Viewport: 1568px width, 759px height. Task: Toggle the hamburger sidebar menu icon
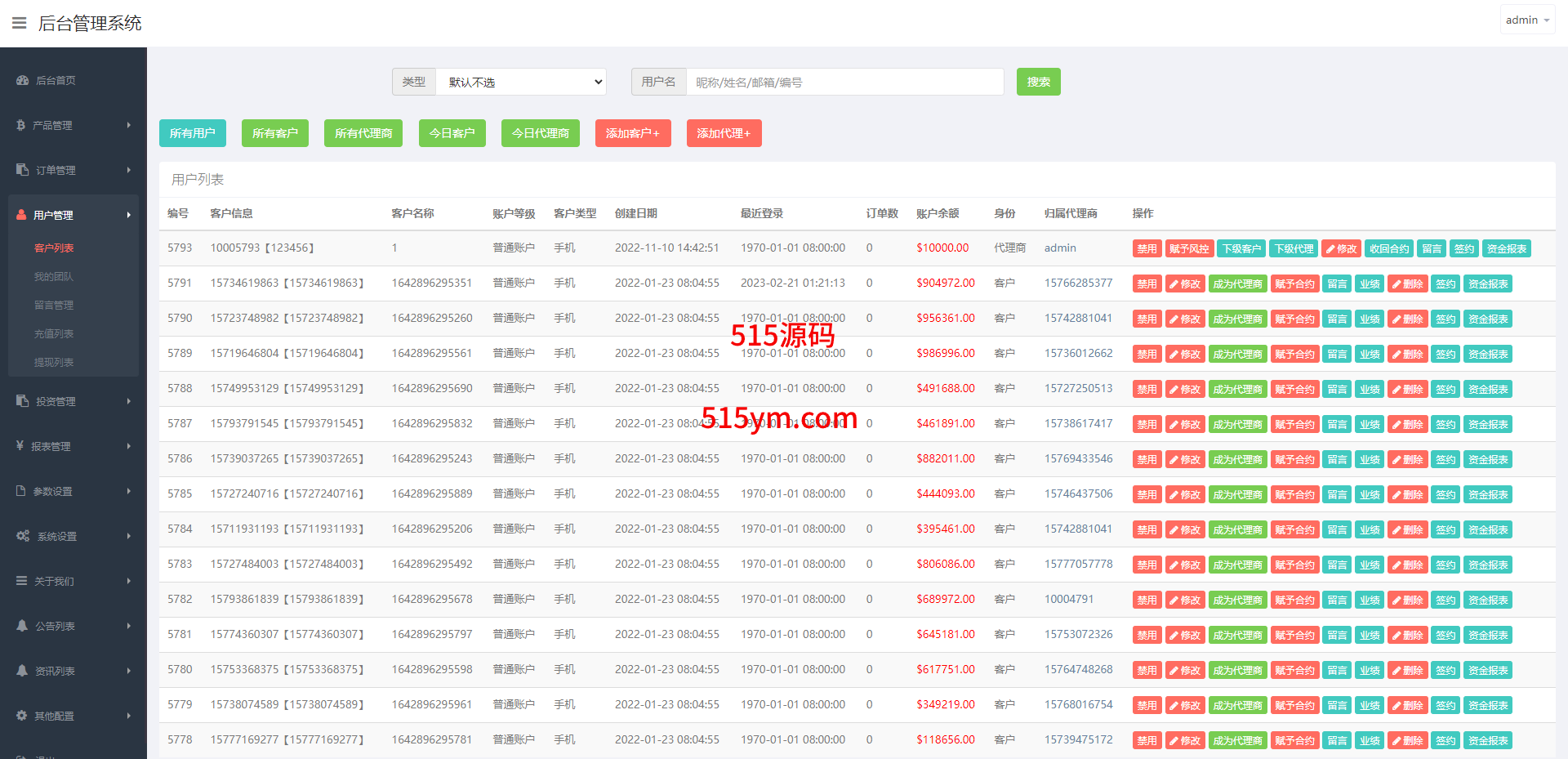tap(20, 23)
